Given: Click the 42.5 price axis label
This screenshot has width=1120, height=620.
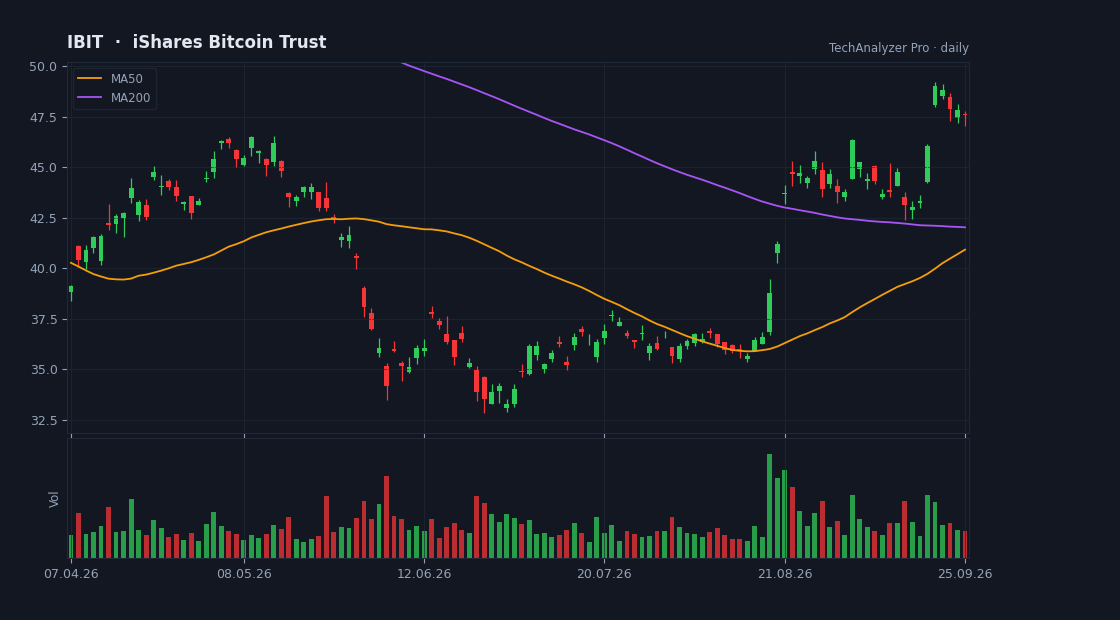Looking at the screenshot, I should (43, 218).
